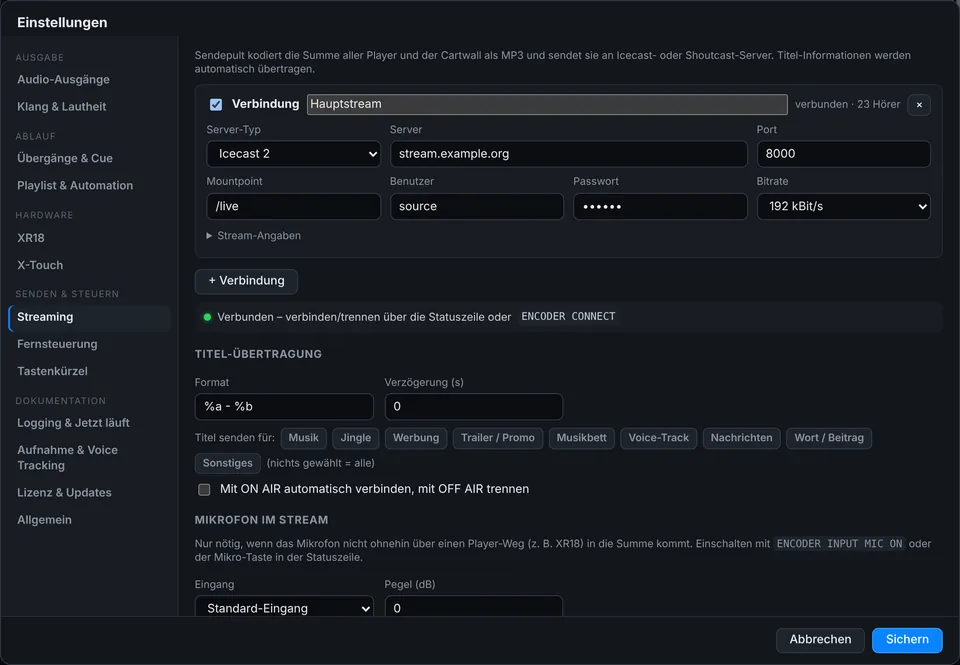This screenshot has height=665, width=960.
Task: Toggle title sending for Voice-Track
Action: 658,438
